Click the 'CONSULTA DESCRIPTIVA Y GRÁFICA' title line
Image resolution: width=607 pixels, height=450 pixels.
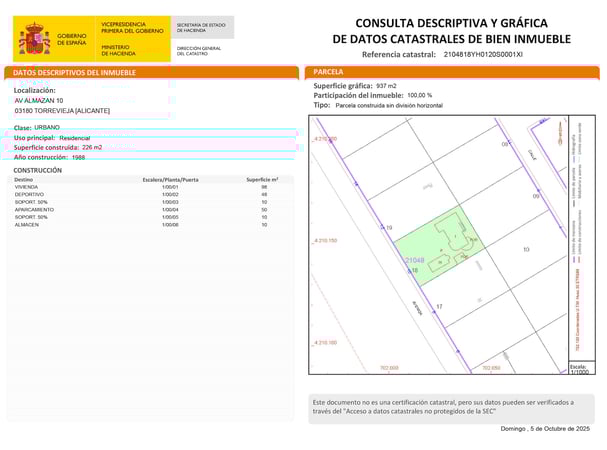click(451, 23)
